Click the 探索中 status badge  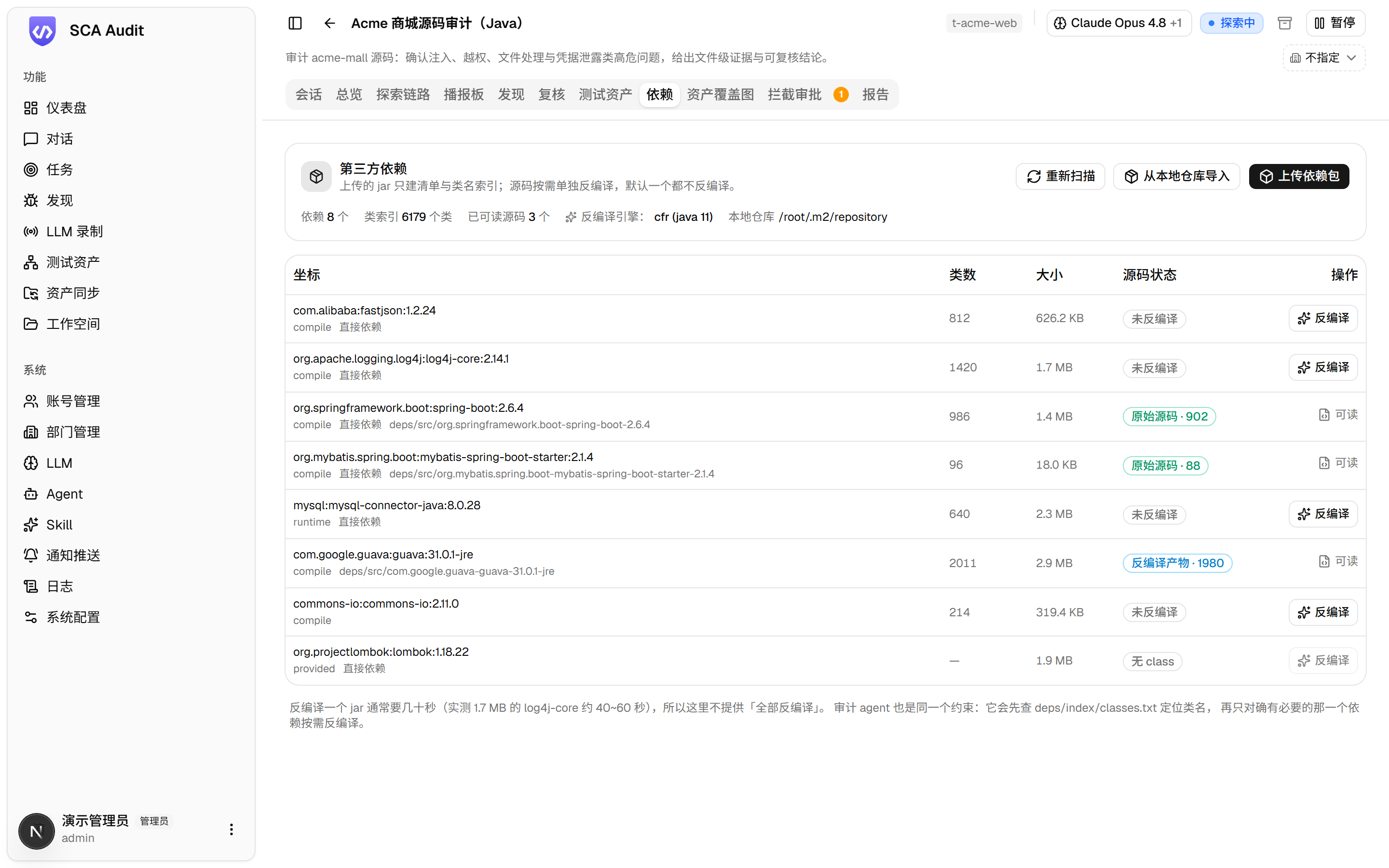pyautogui.click(x=1231, y=23)
